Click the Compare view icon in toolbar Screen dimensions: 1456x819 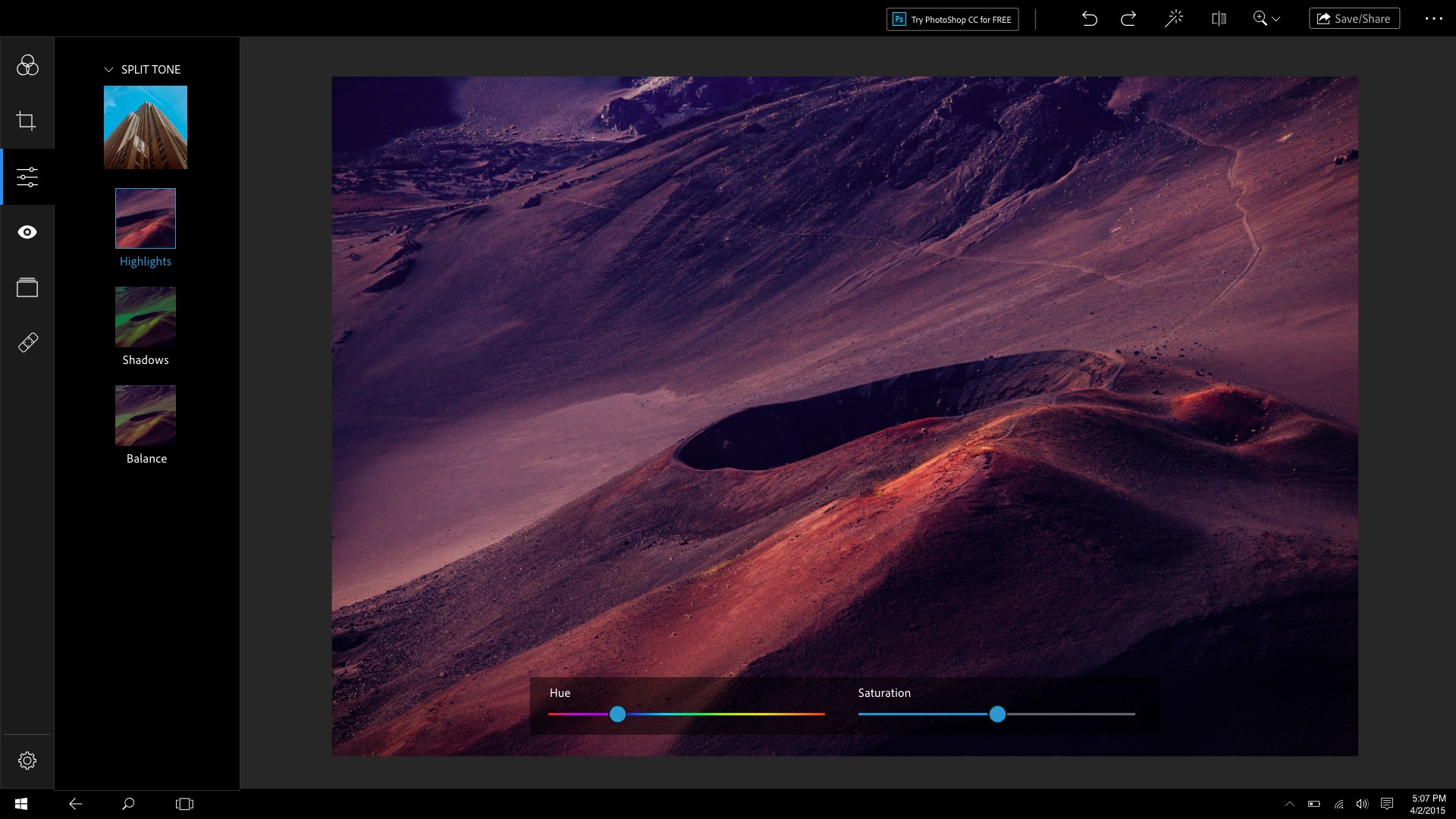pos(1220,18)
